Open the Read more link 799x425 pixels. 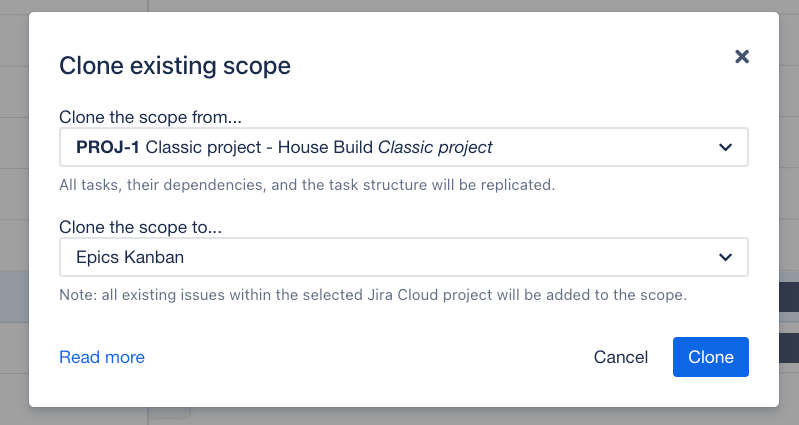(x=102, y=357)
